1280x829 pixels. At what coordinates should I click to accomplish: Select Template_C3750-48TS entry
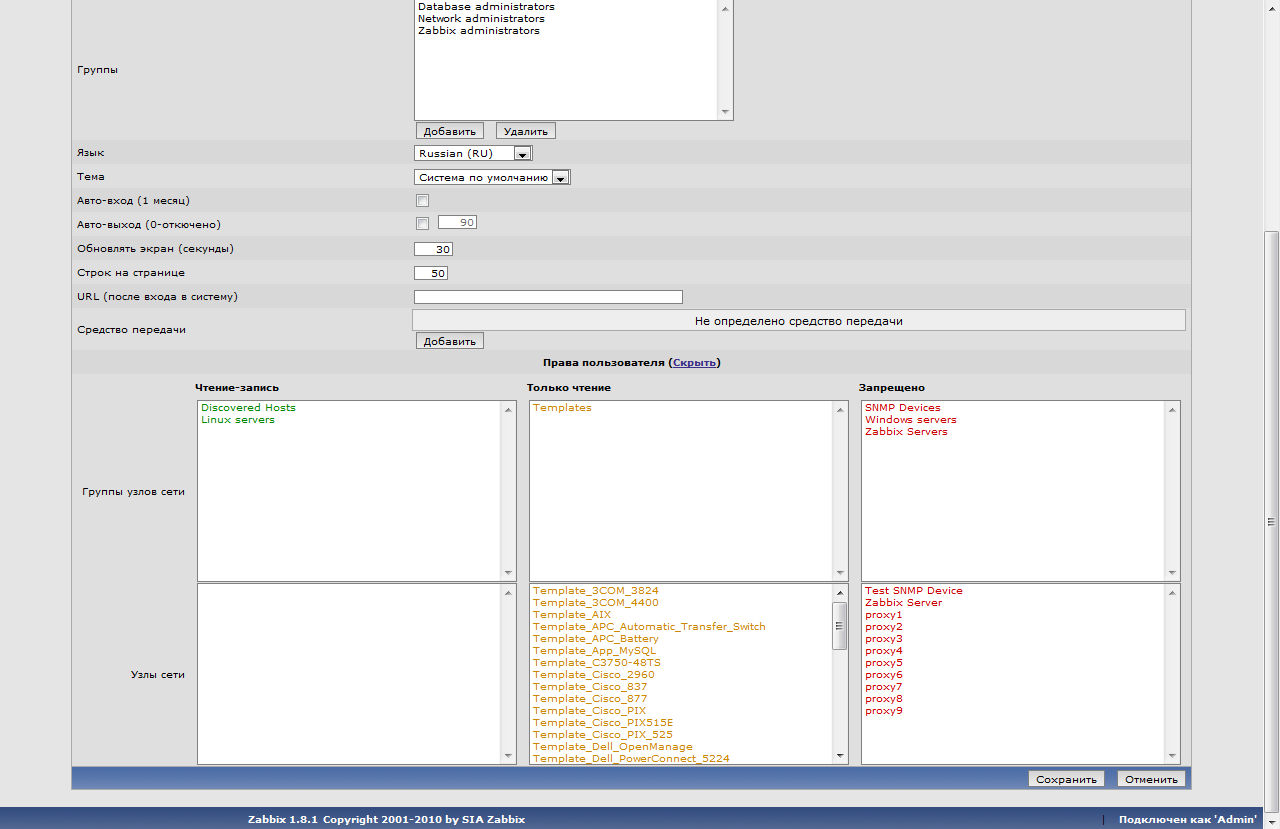tap(597, 663)
